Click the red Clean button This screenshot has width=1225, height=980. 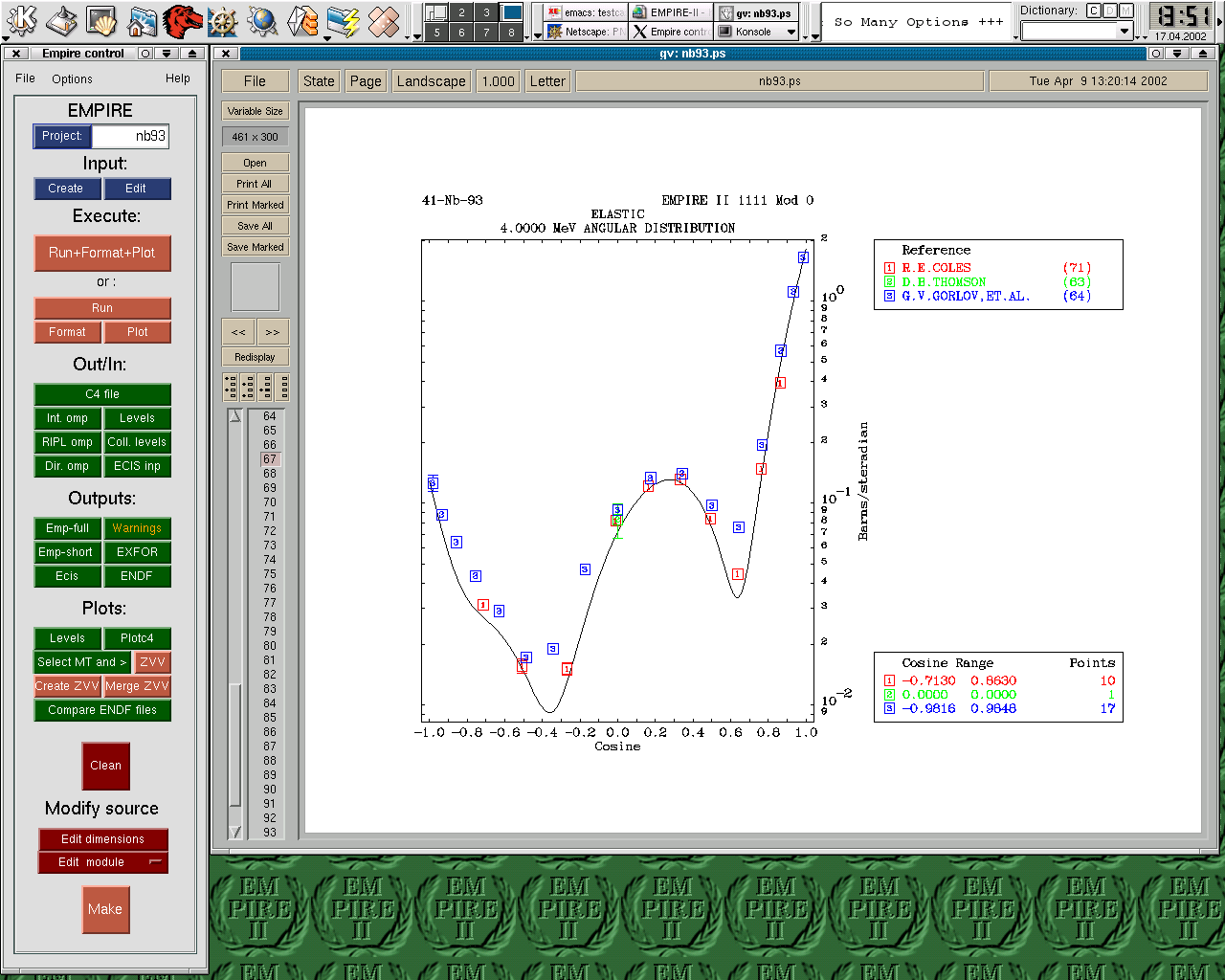(105, 766)
